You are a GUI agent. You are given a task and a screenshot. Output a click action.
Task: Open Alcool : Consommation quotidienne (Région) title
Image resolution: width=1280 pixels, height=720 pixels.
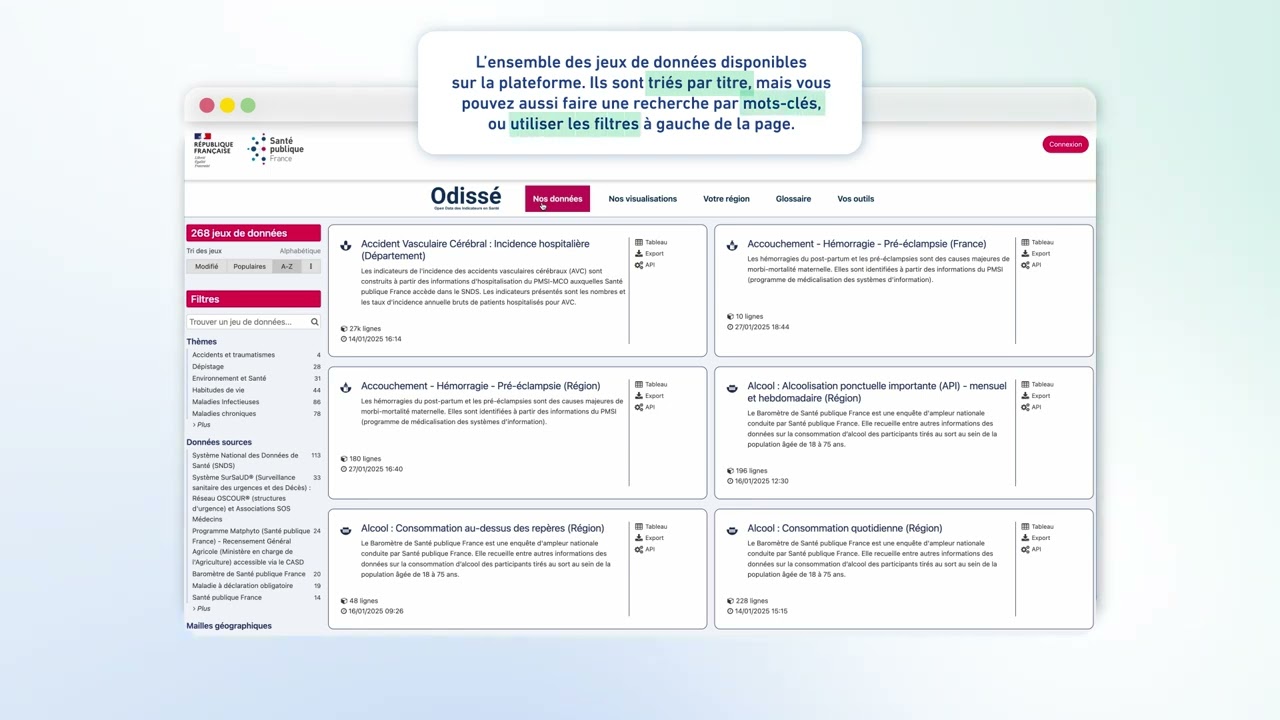845,528
